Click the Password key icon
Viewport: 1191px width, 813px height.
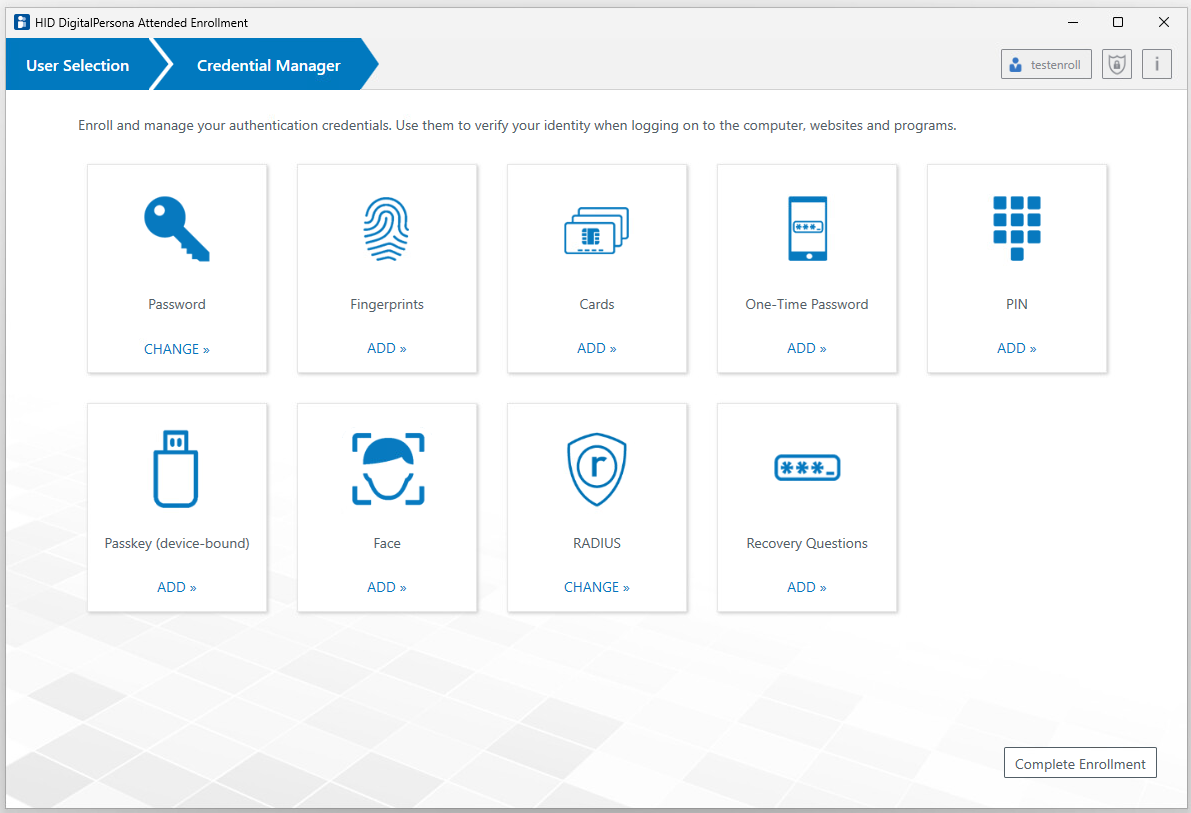[177, 229]
